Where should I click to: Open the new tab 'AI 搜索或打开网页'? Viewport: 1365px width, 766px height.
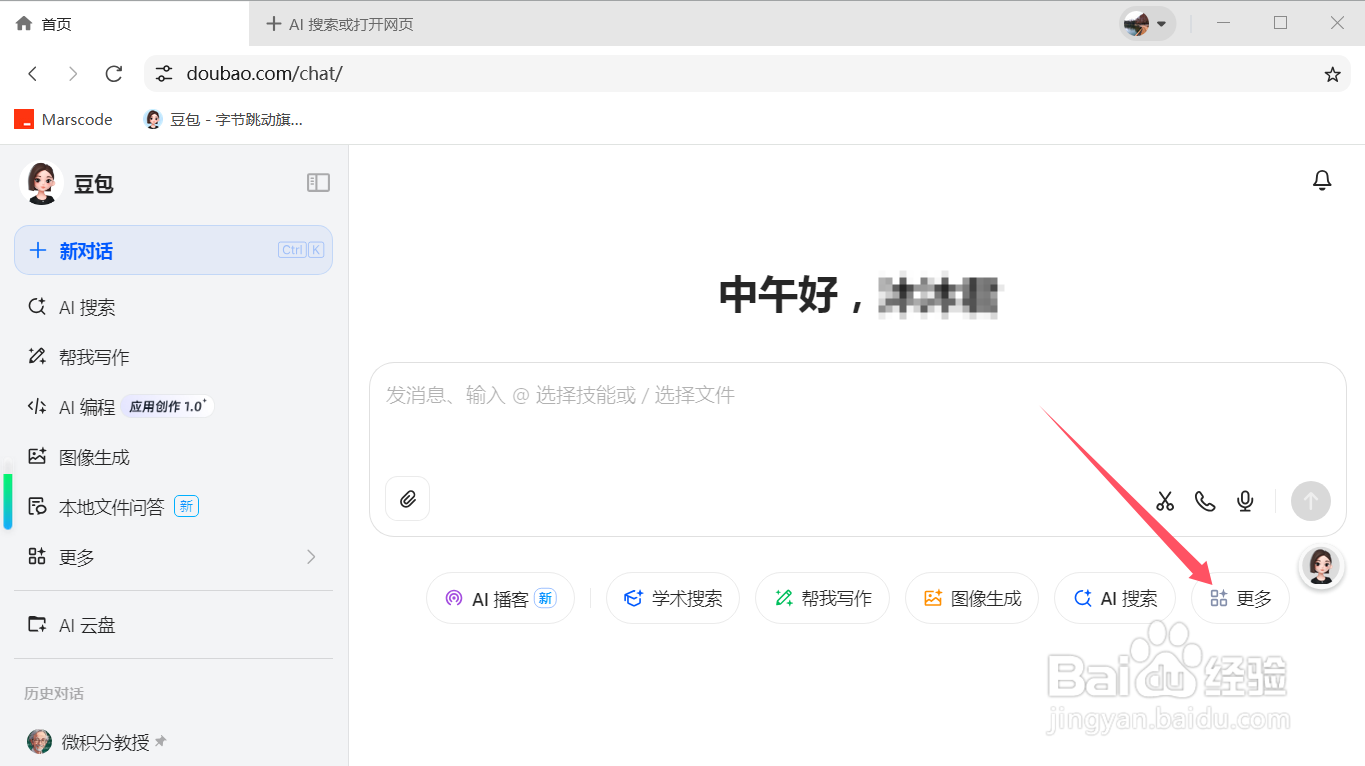tap(340, 24)
